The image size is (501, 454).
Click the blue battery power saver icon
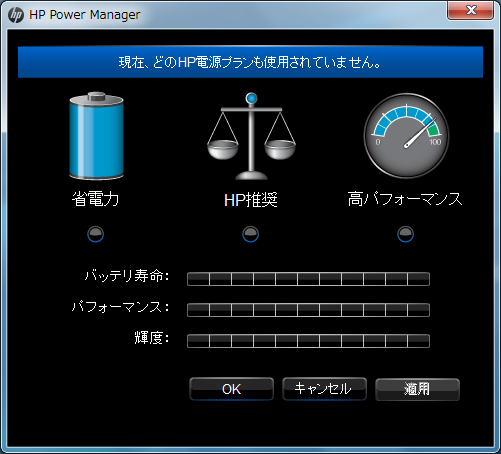pos(96,136)
